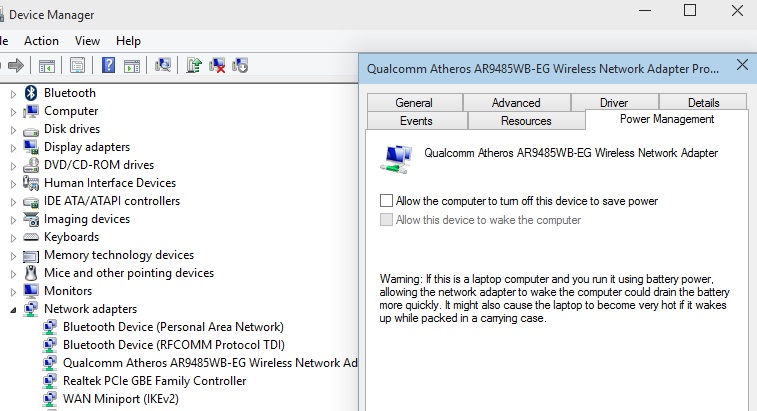Screen dimensions: 757x411
Task: Click the Memory technology devices label
Action: [119, 255]
